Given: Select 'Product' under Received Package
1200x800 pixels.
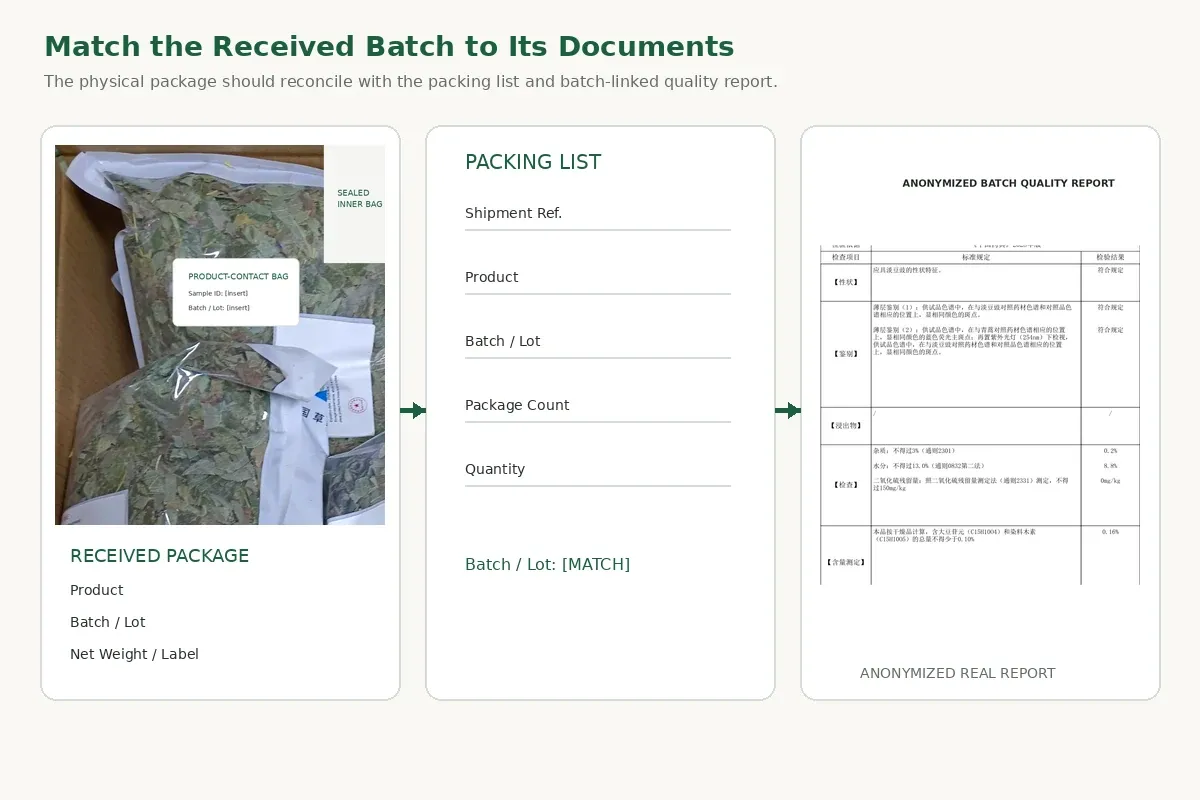Looking at the screenshot, I should pyautogui.click(x=97, y=590).
